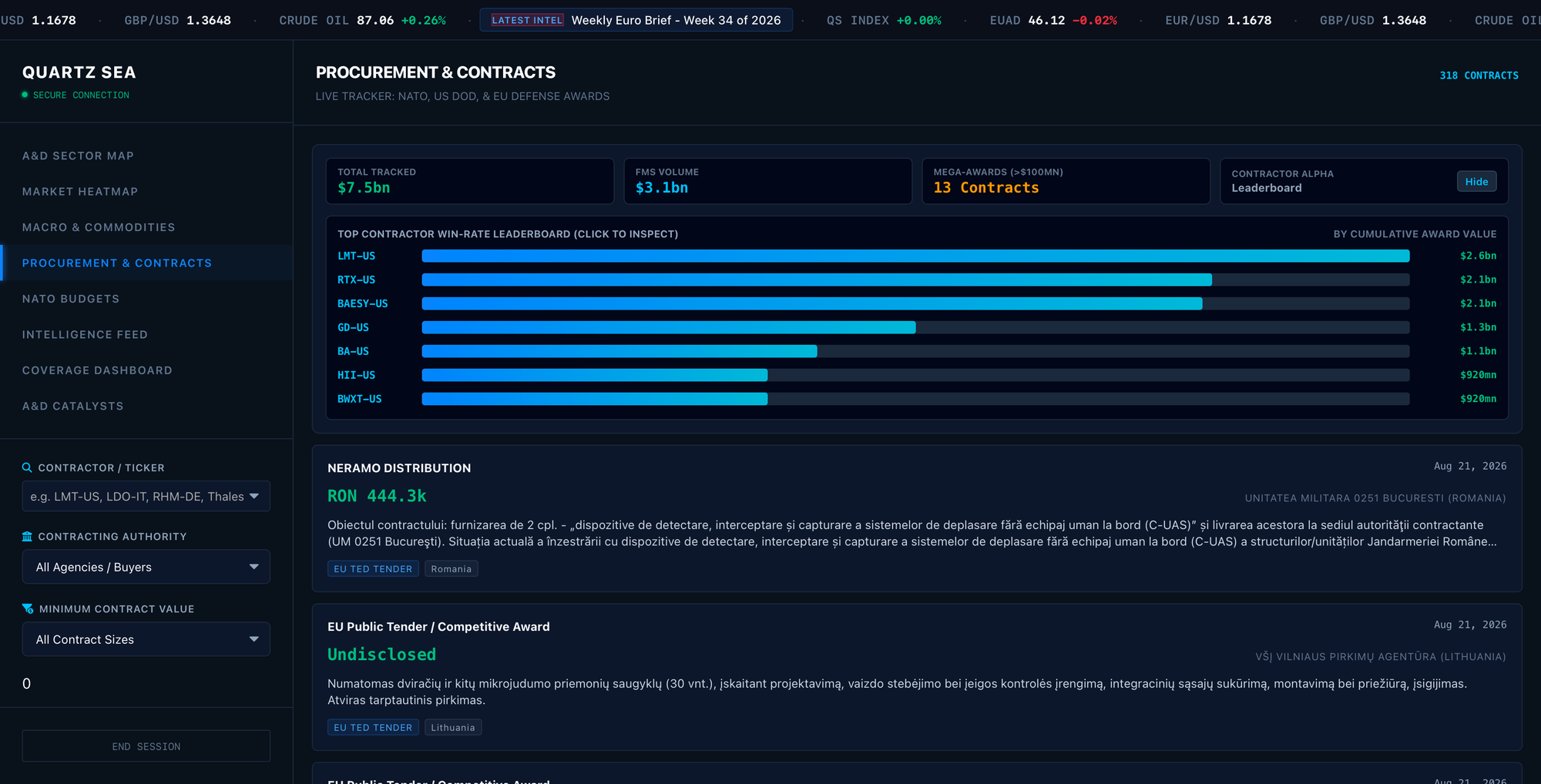Viewport: 1541px width, 784px height.
Task: Click the bank icon beside Contracting Authority
Action: [27, 536]
